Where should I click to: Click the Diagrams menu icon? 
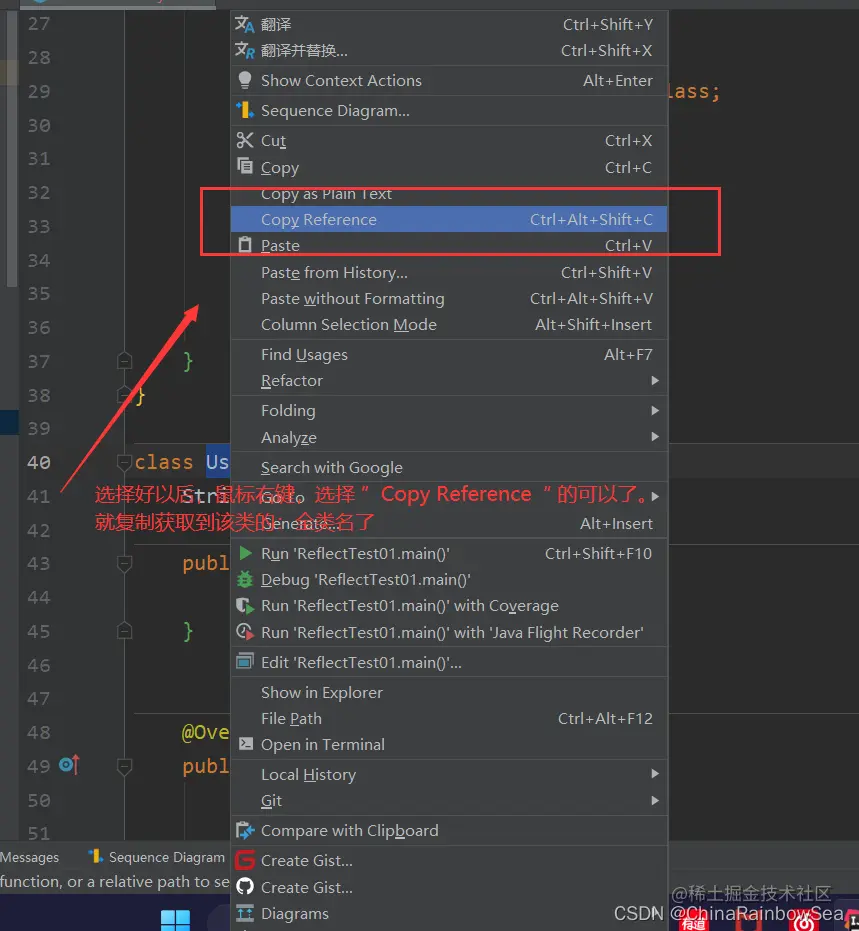245,913
